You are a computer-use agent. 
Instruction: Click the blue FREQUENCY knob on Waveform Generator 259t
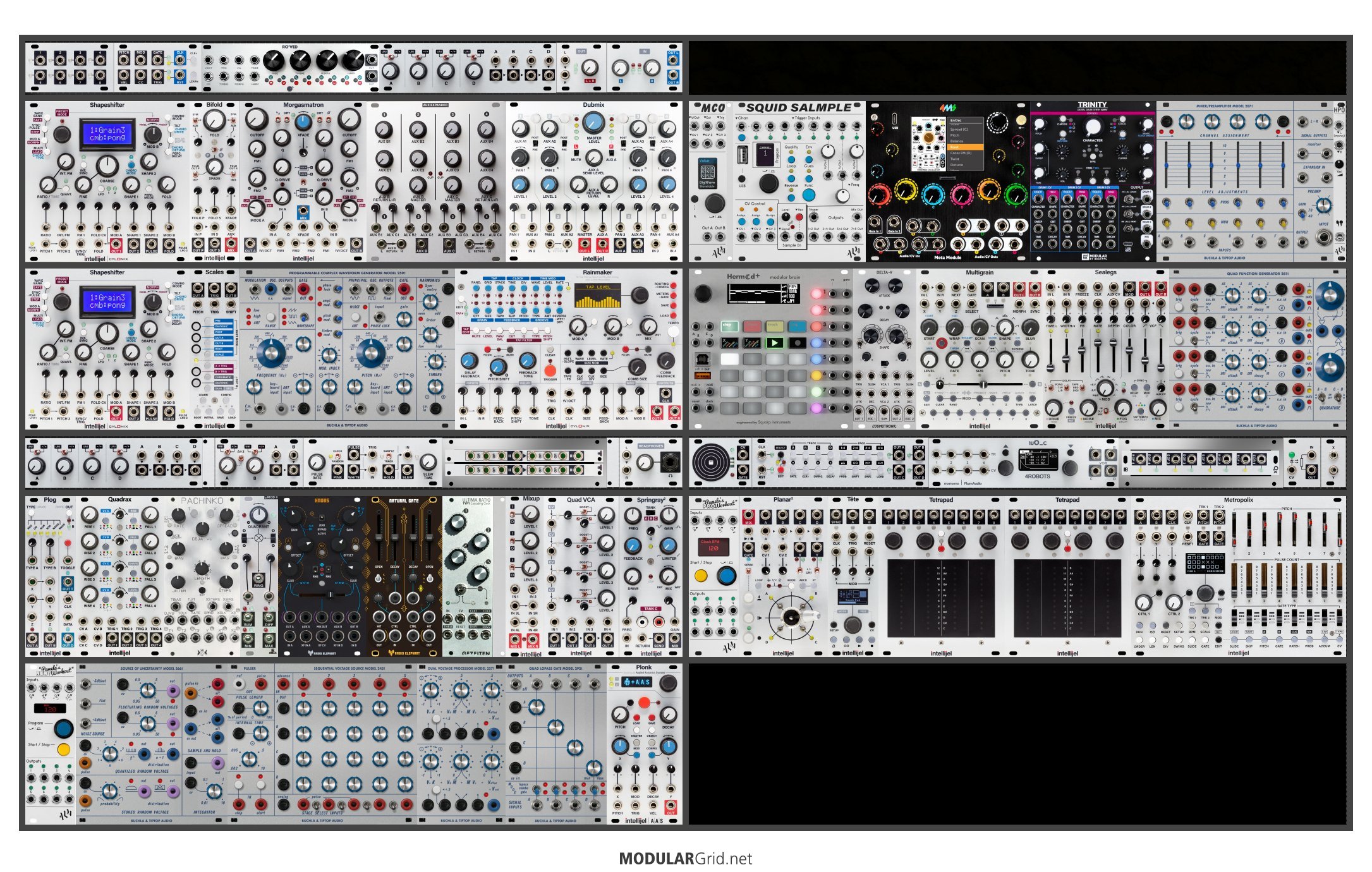(270, 354)
